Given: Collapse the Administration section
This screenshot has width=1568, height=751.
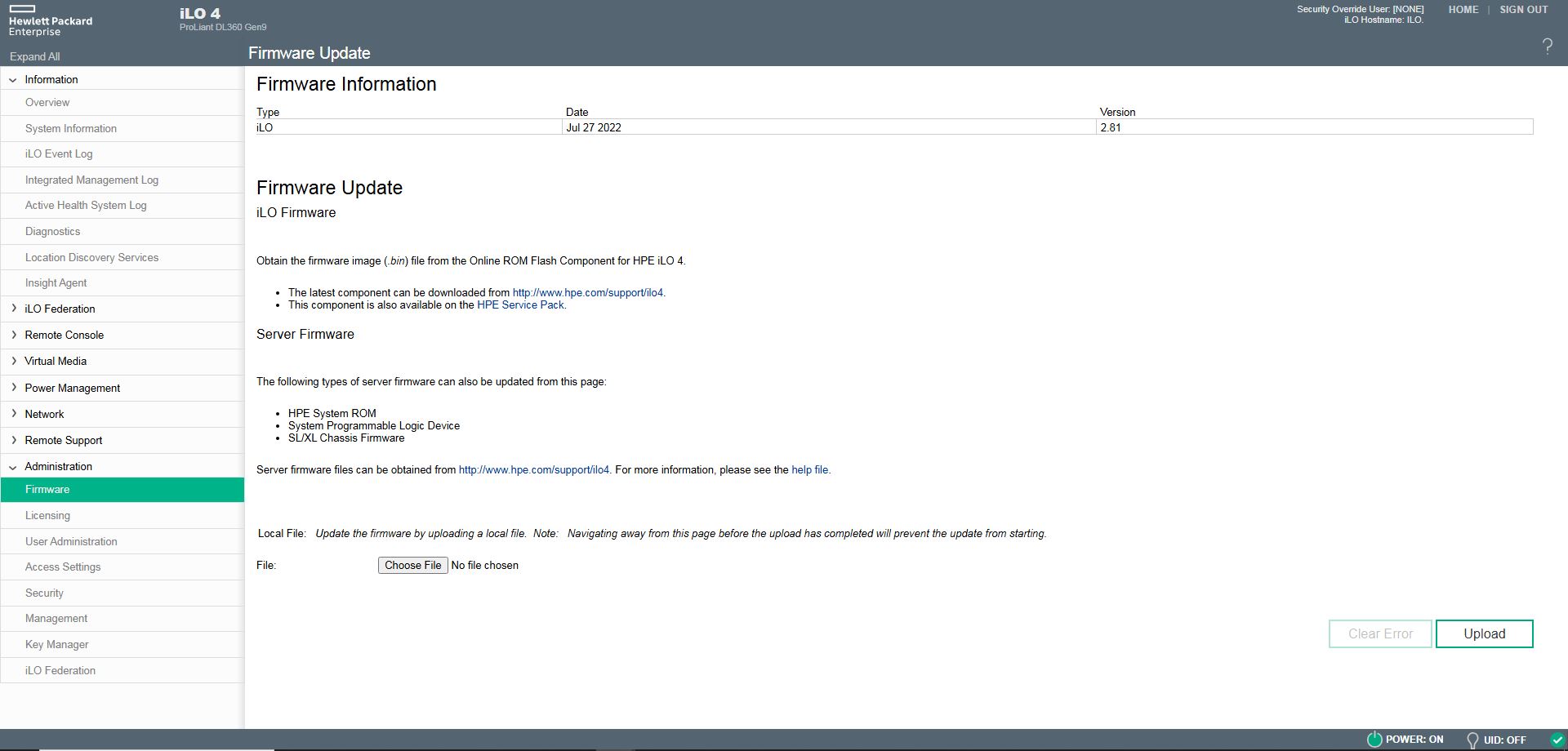Looking at the screenshot, I should tap(13, 467).
